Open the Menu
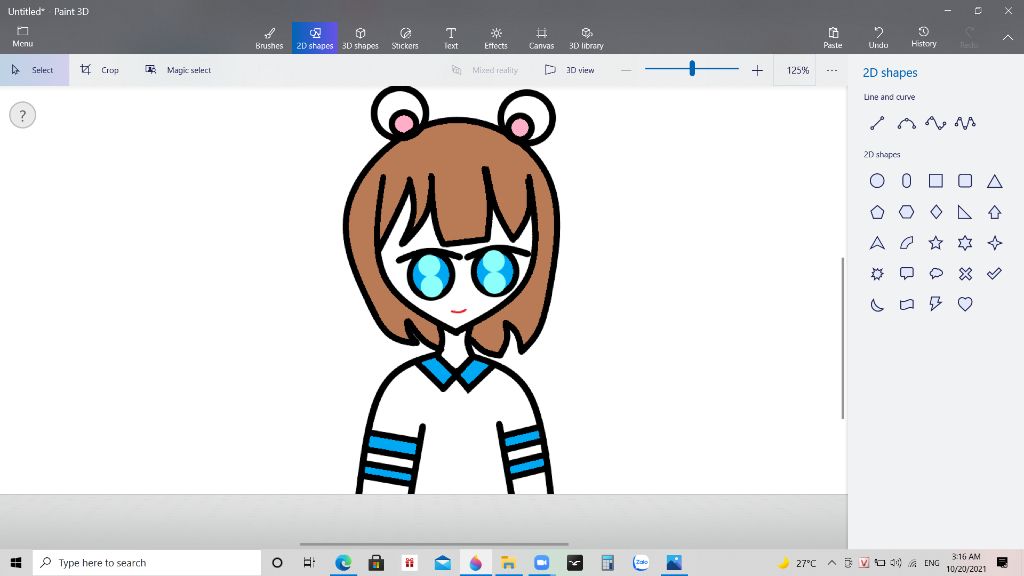 point(22,37)
